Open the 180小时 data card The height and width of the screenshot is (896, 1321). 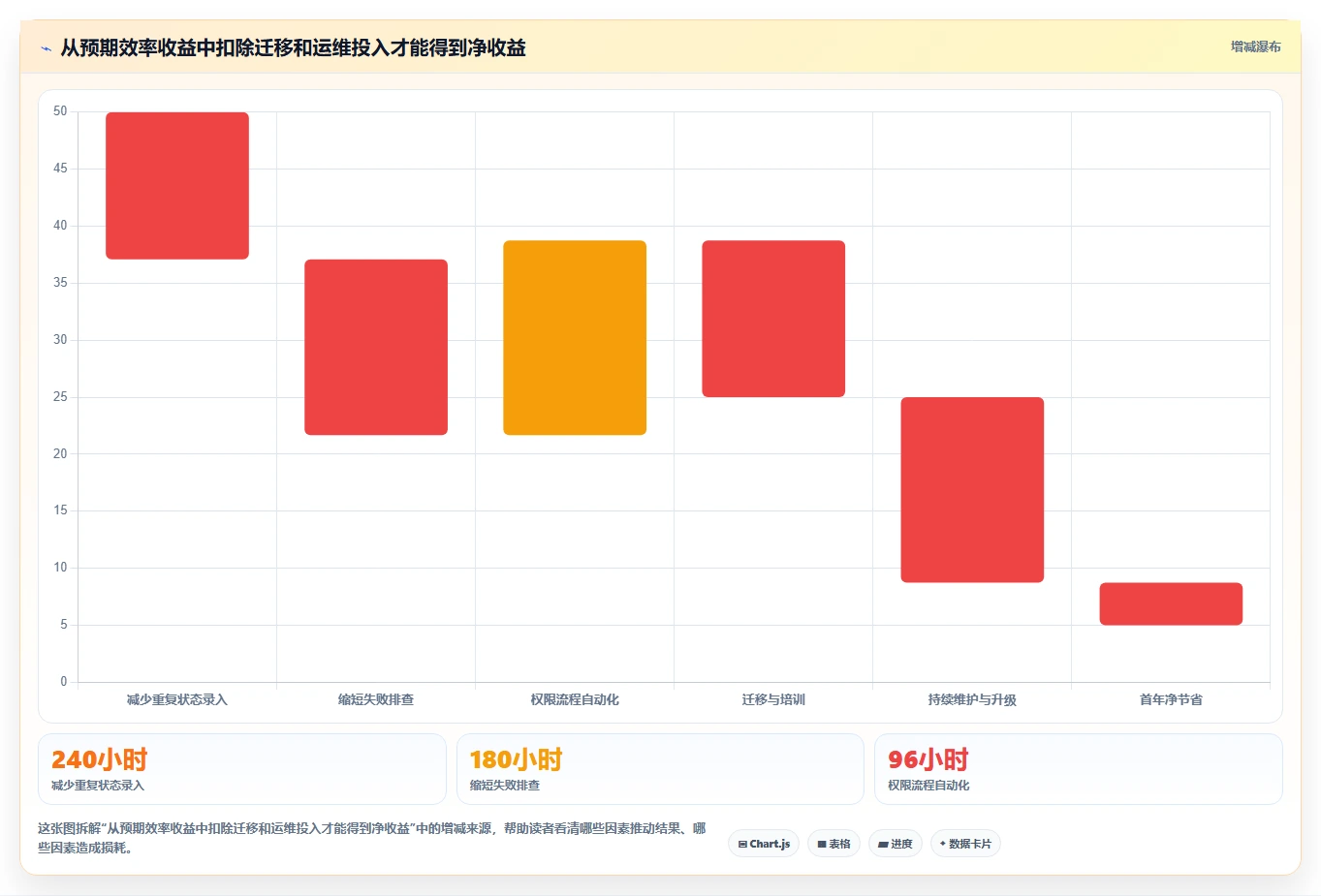point(660,769)
